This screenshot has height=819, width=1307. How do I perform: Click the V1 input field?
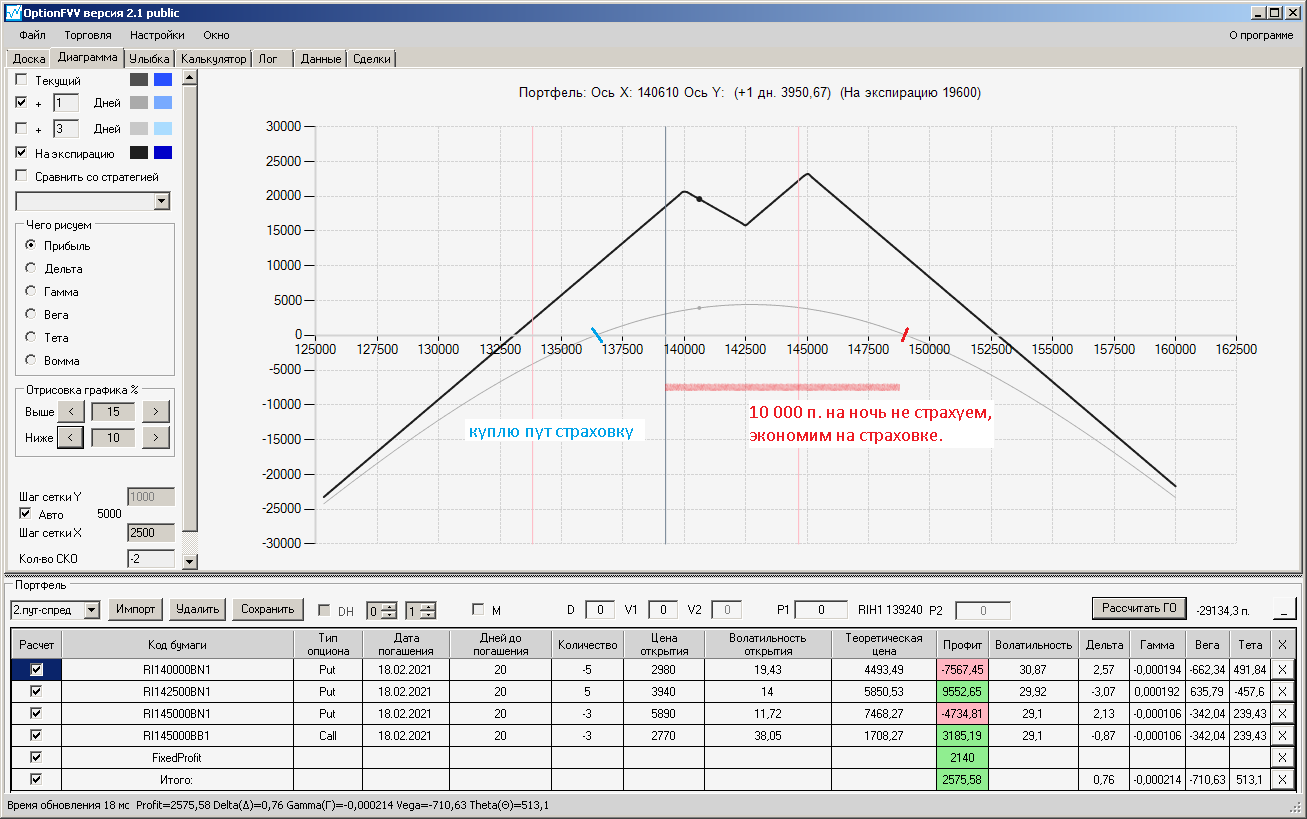tap(663, 610)
